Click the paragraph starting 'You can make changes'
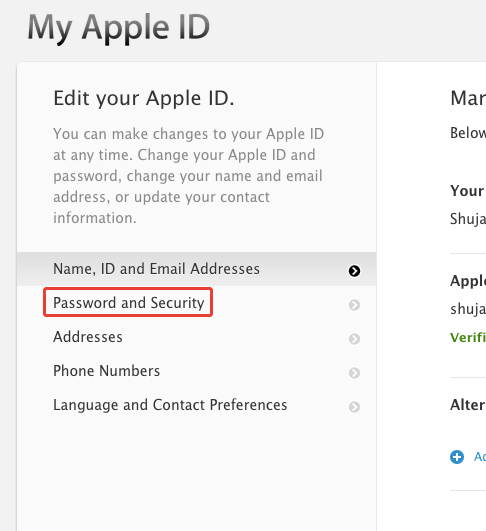Screen dimensions: 486x531 188,176
